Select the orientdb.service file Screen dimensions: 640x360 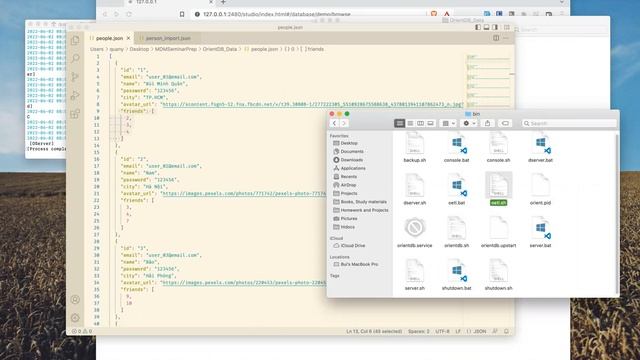tap(415, 233)
